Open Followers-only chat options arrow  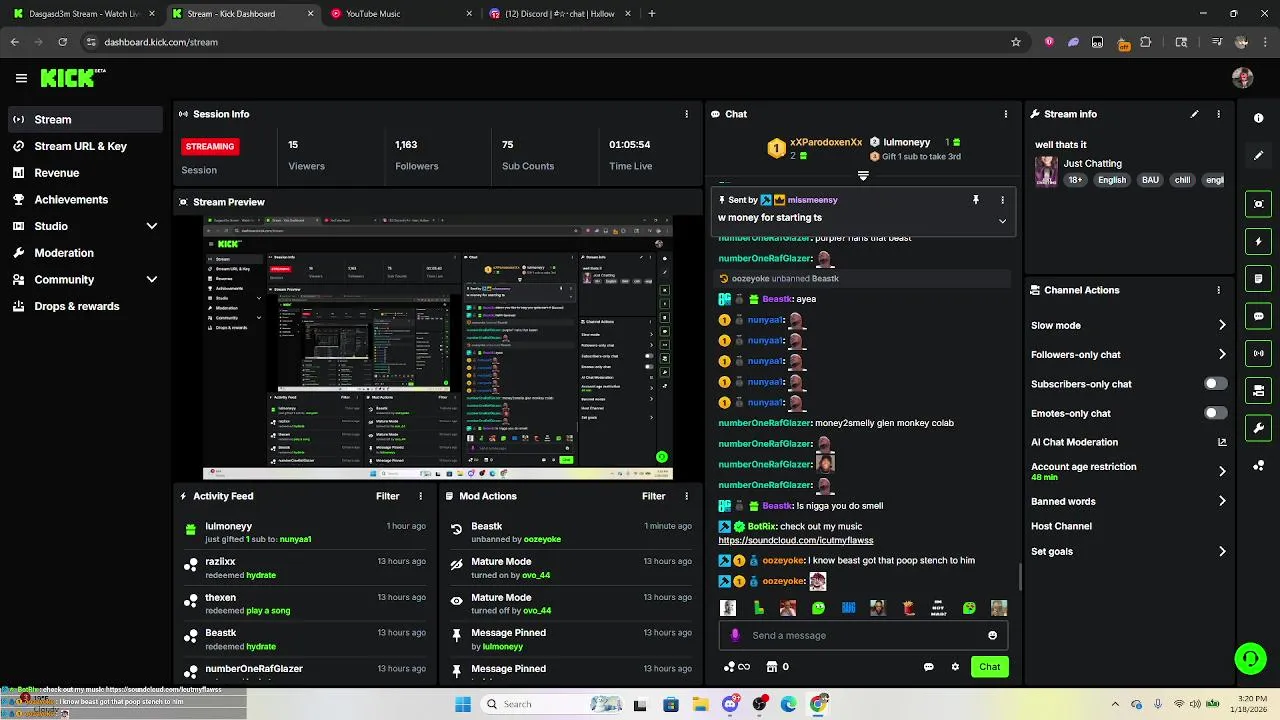(x=1222, y=354)
